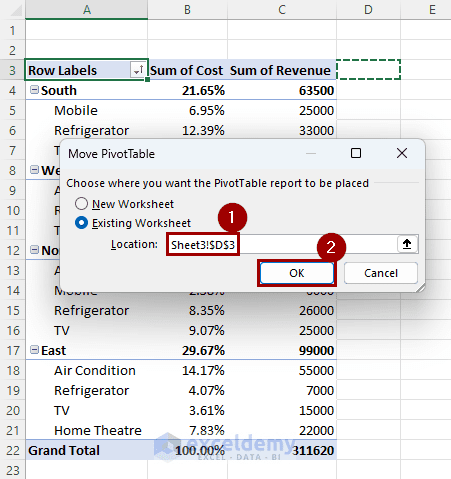Click the Refrigerator cell in row 19
451x479 pixels.
pyautogui.click(x=87, y=390)
